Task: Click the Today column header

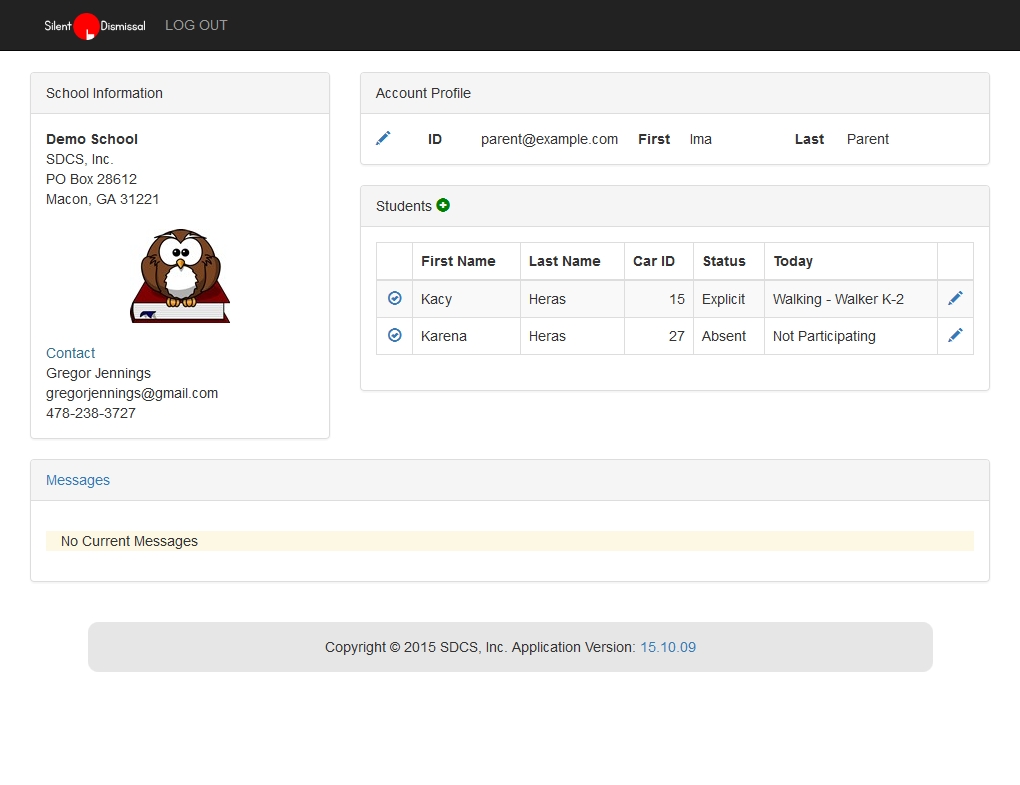Action: pos(793,261)
